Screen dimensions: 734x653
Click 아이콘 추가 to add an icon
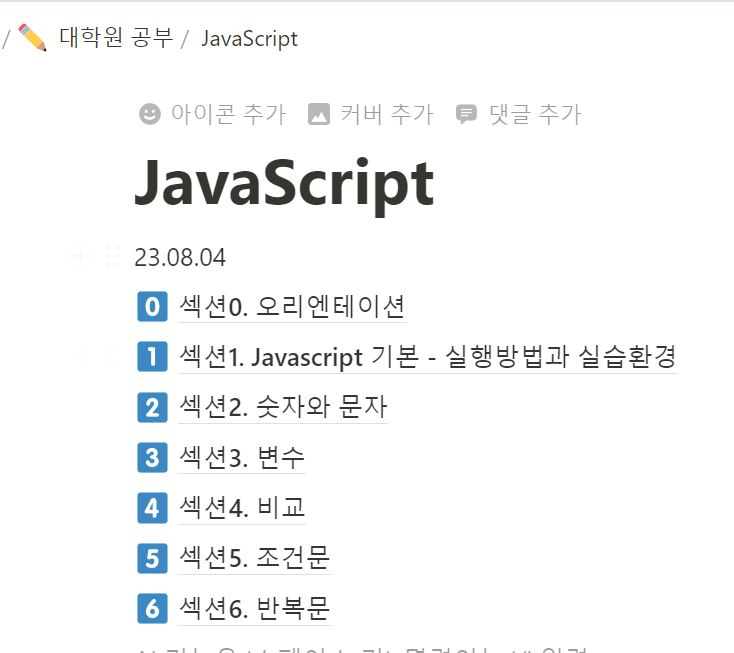pyautogui.click(x=213, y=114)
